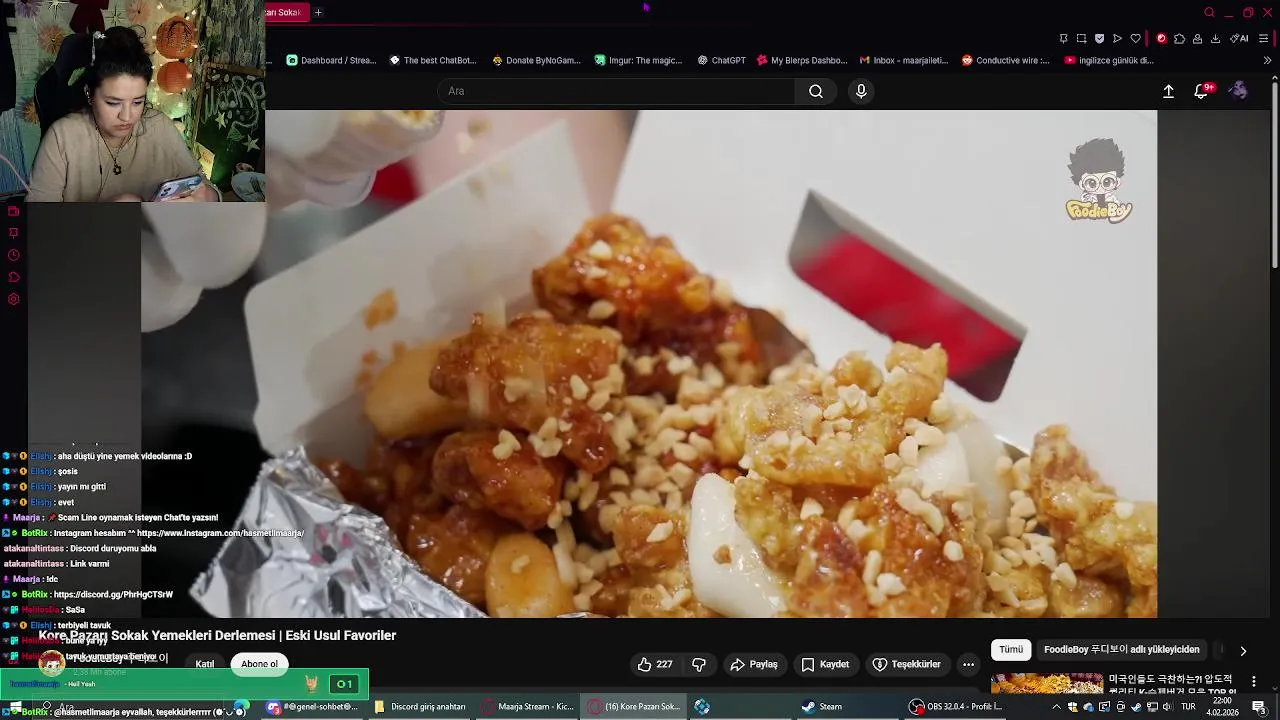The height and width of the screenshot is (720, 1280).
Task: Click the red record extension icon
Action: [x=1161, y=39]
